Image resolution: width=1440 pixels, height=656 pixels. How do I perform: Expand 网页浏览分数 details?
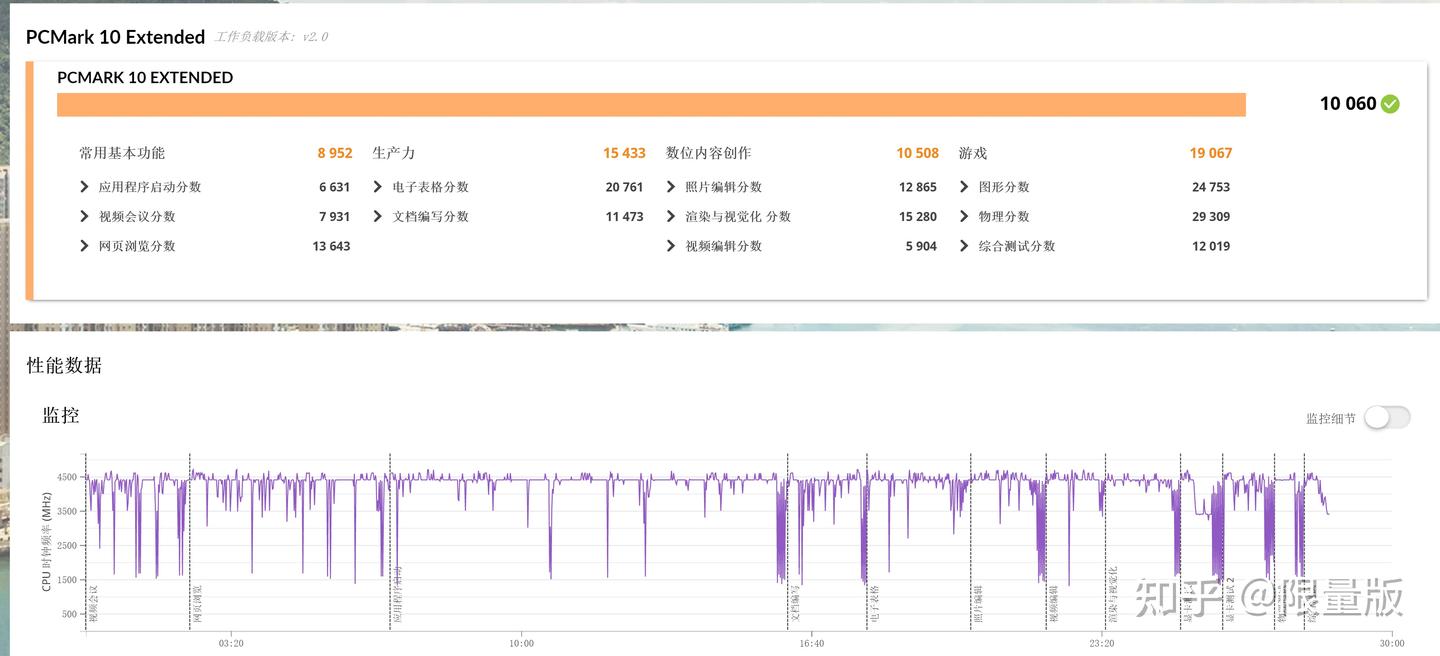pyautogui.click(x=85, y=246)
